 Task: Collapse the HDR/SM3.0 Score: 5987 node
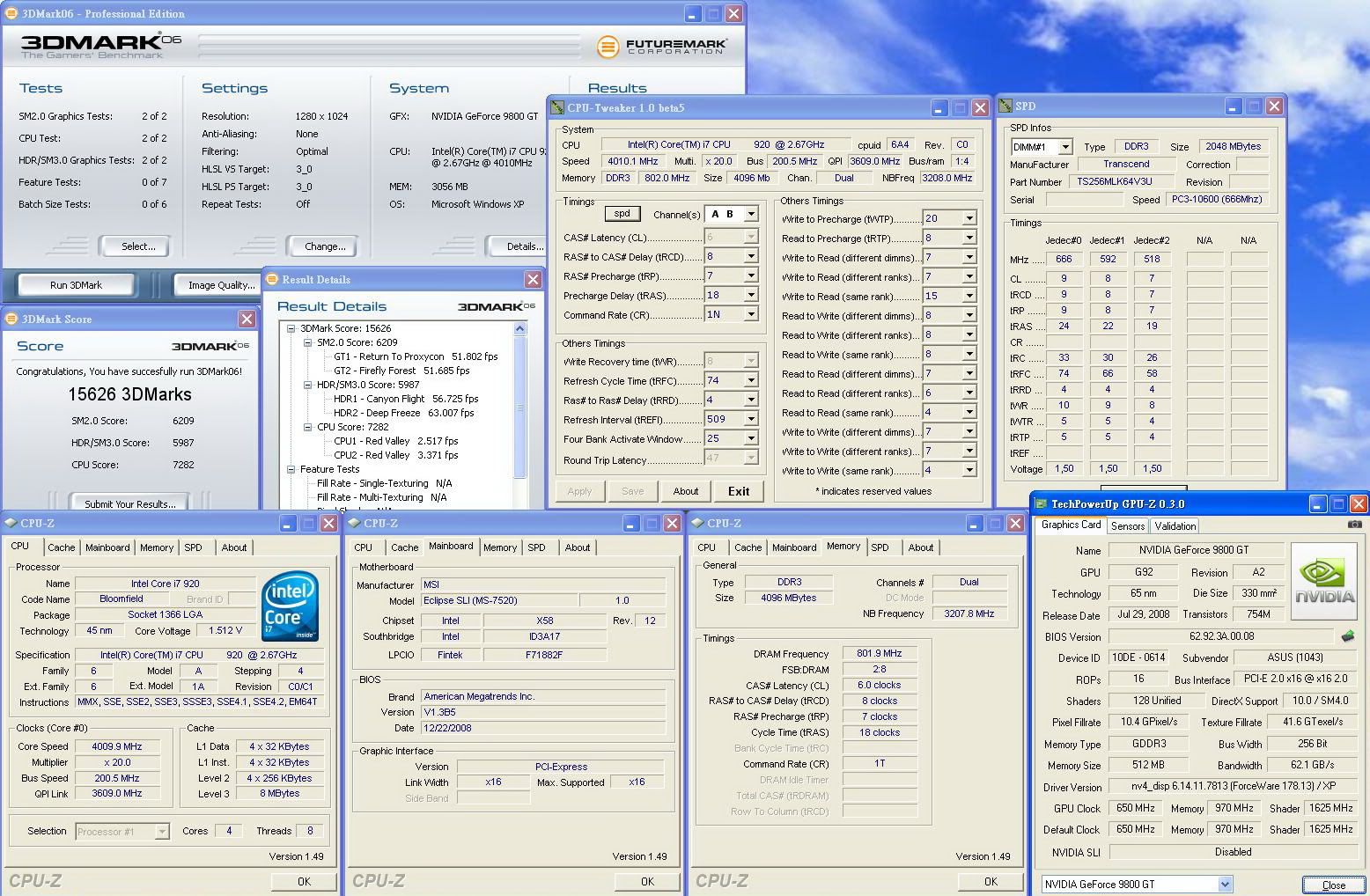click(x=307, y=385)
